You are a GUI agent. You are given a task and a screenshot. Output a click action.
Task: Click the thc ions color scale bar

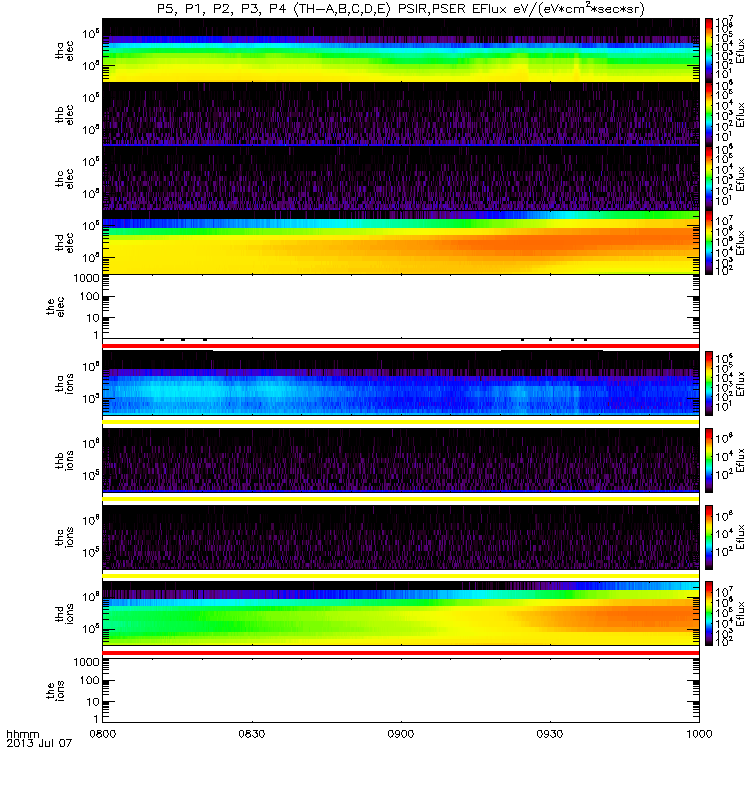(x=709, y=537)
